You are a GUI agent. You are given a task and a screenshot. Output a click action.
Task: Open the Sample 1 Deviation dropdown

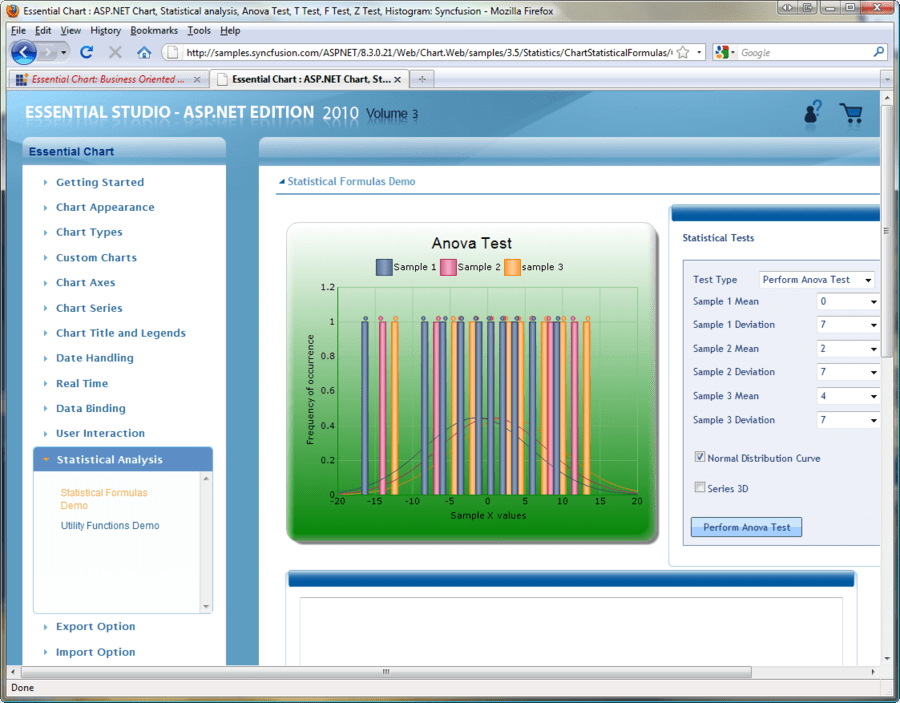[x=848, y=325]
